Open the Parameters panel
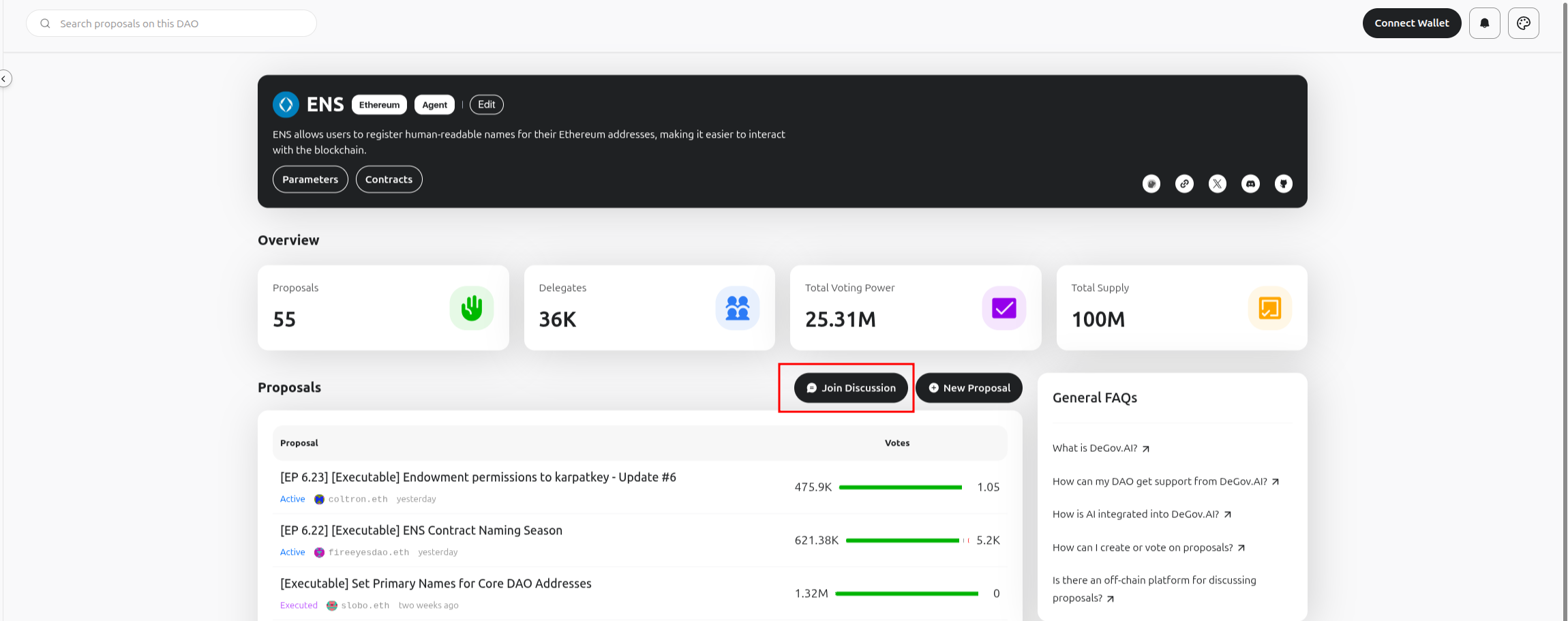 tap(310, 179)
